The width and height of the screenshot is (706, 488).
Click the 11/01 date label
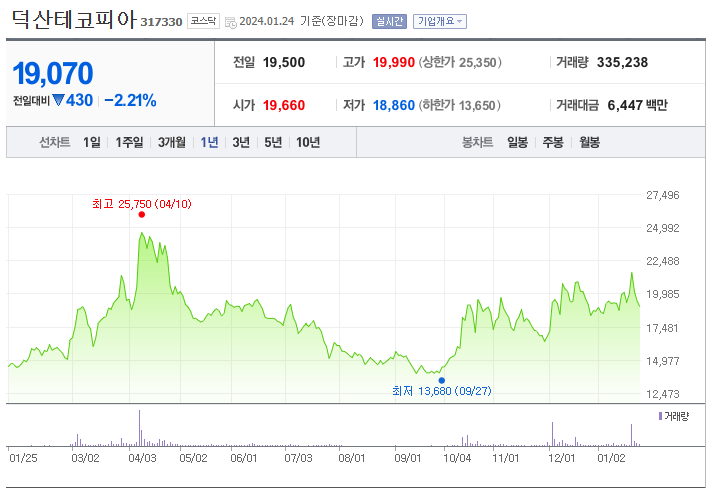tap(506, 458)
